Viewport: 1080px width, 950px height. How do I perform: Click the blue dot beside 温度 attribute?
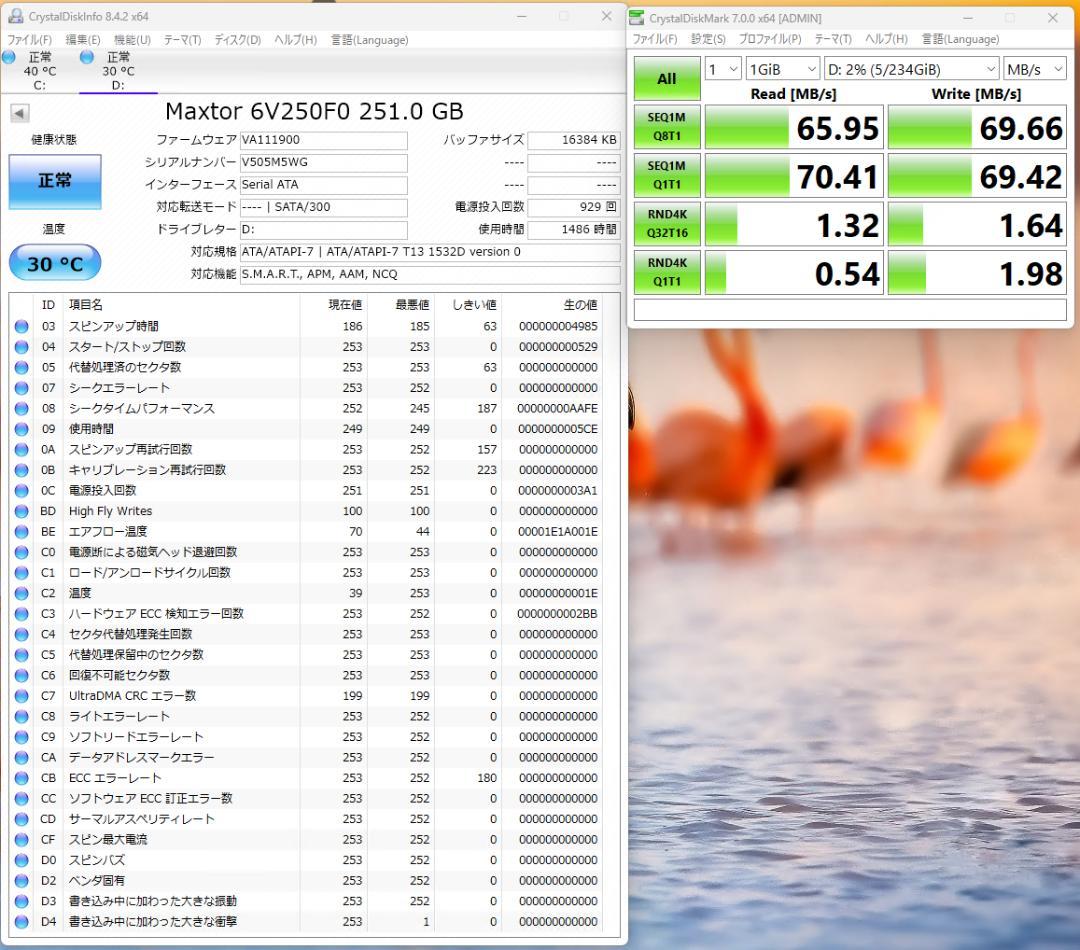click(x=22, y=592)
